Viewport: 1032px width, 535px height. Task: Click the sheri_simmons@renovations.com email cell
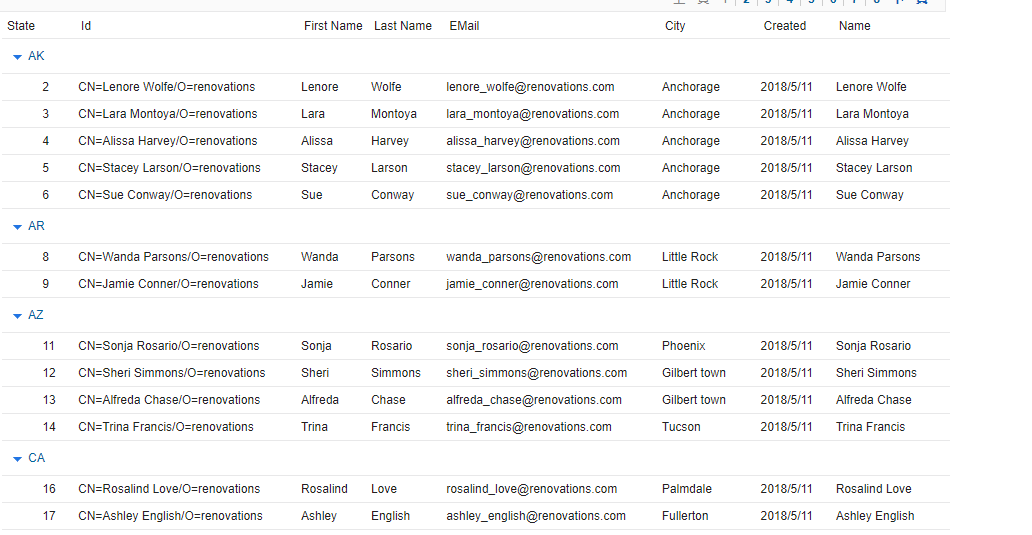pyautogui.click(x=536, y=373)
